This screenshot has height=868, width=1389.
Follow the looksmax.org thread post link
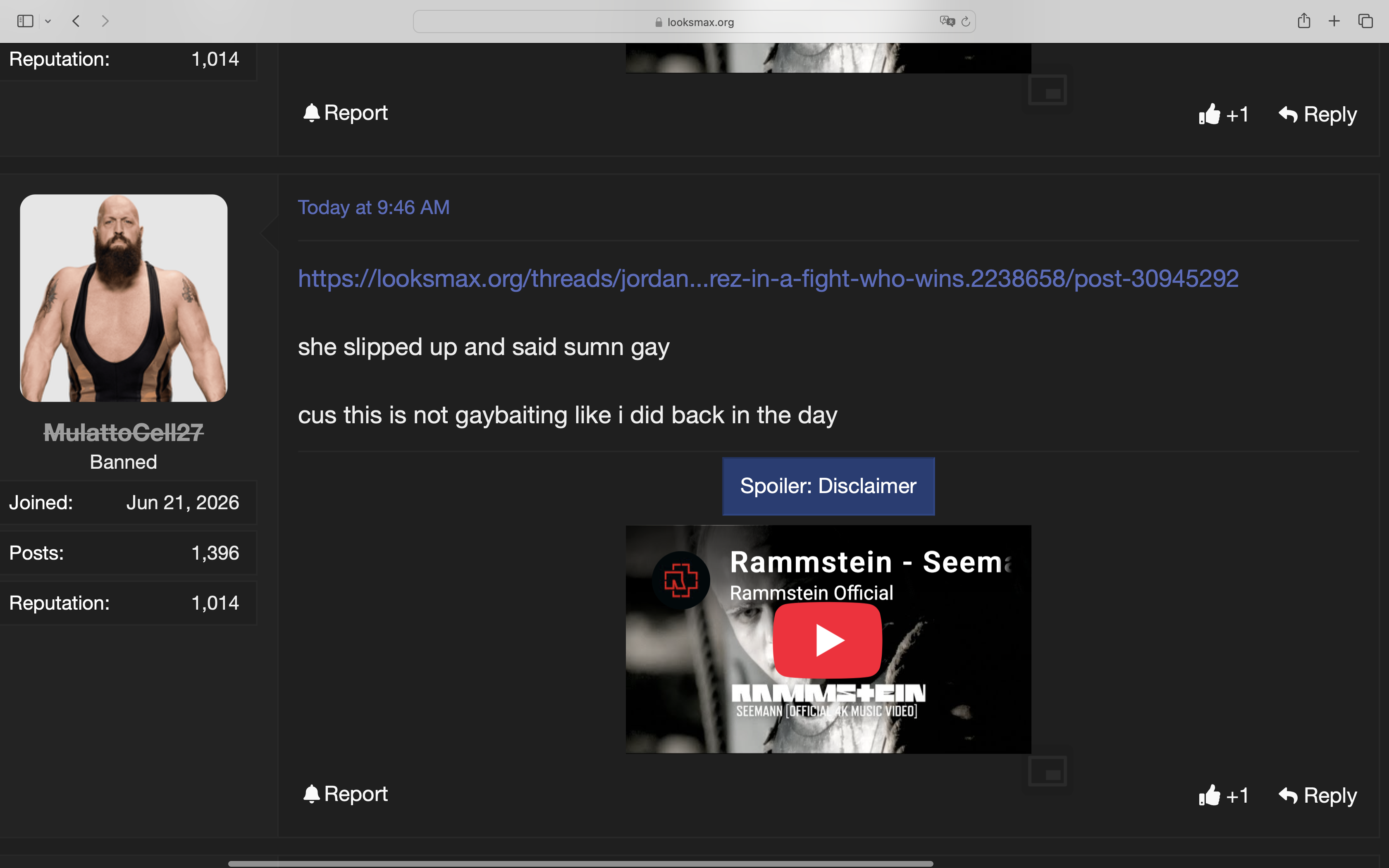pos(768,279)
